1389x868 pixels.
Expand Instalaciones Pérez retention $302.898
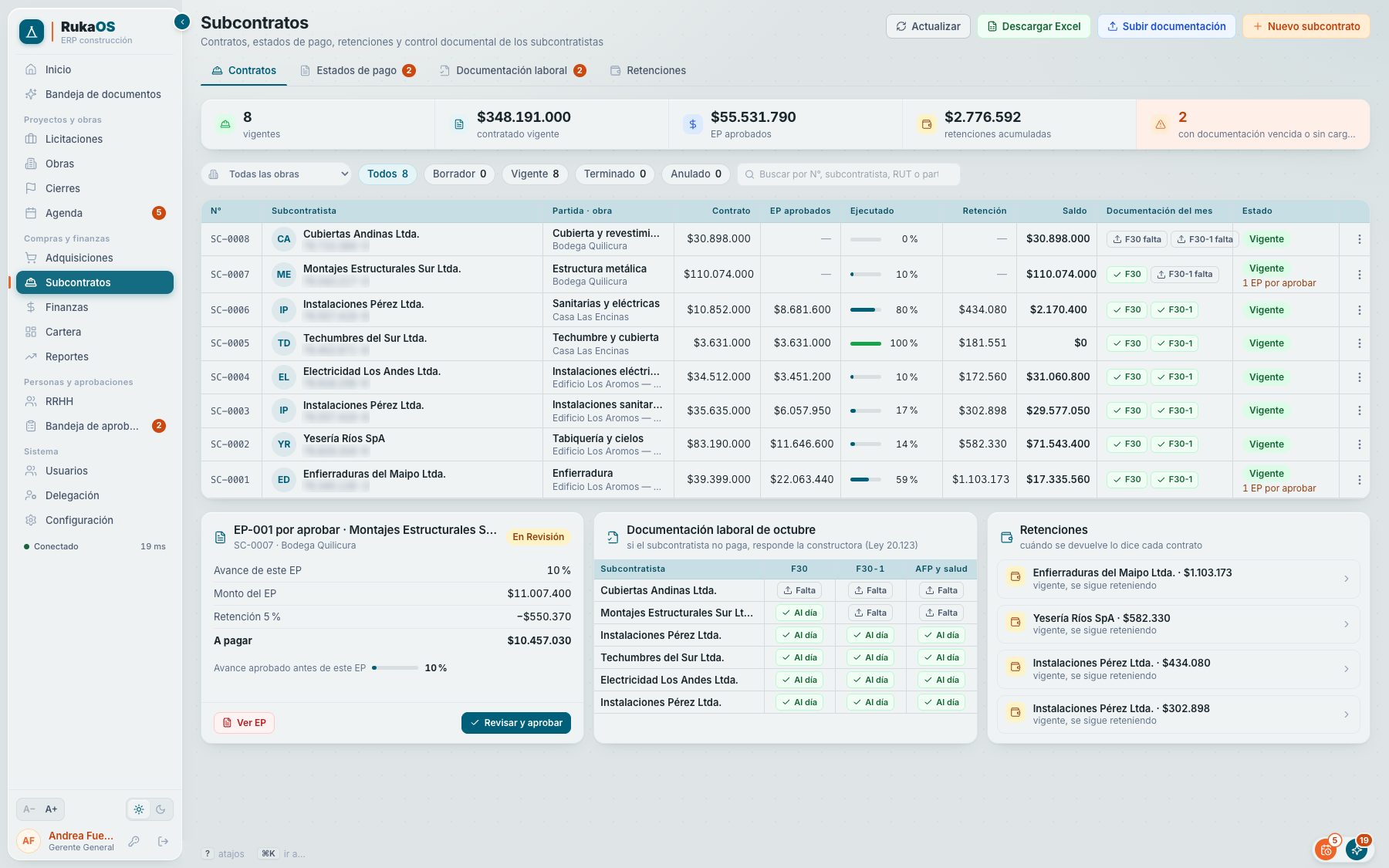tap(1178, 714)
